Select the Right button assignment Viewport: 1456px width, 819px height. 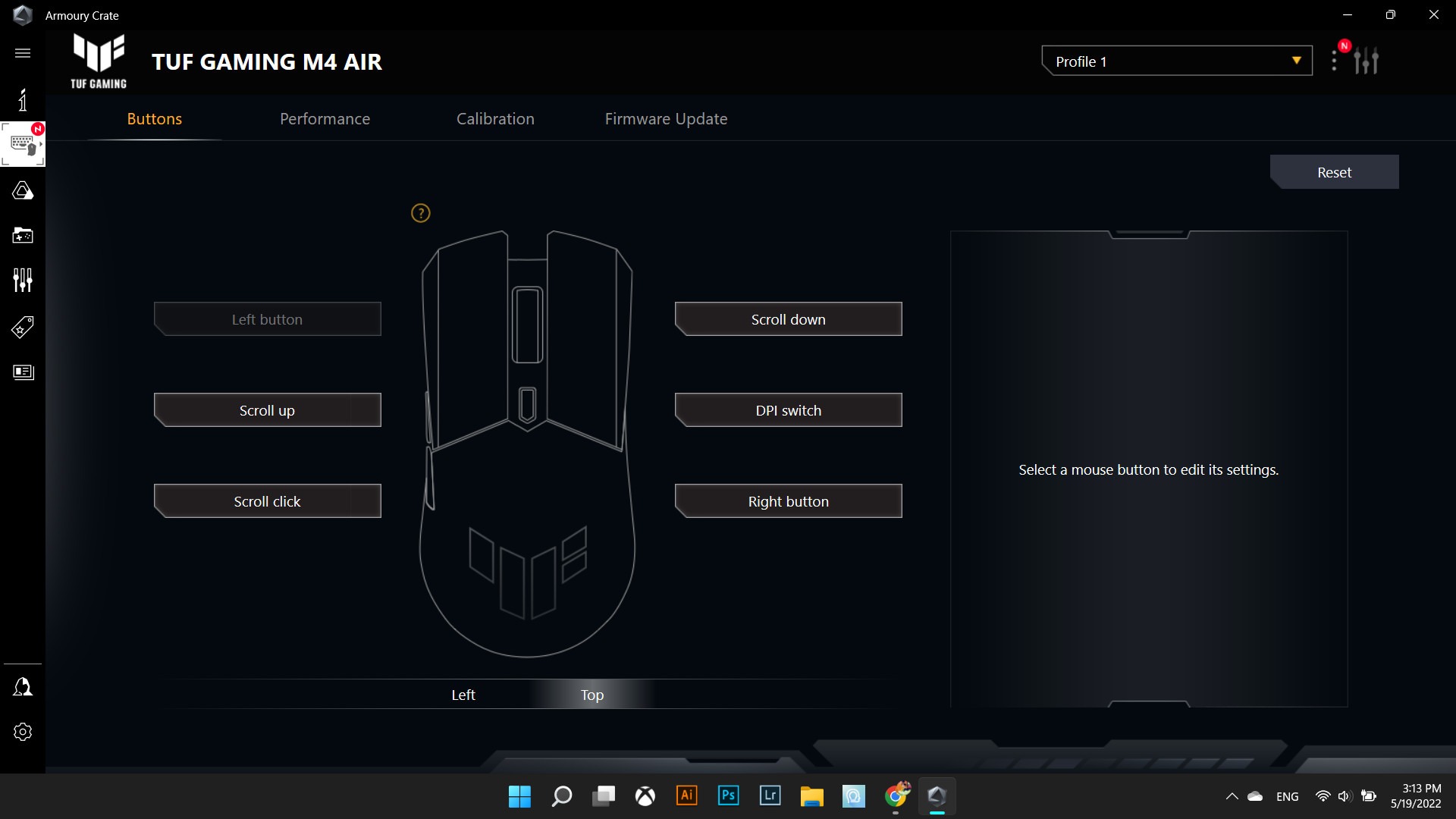pyautogui.click(x=789, y=501)
